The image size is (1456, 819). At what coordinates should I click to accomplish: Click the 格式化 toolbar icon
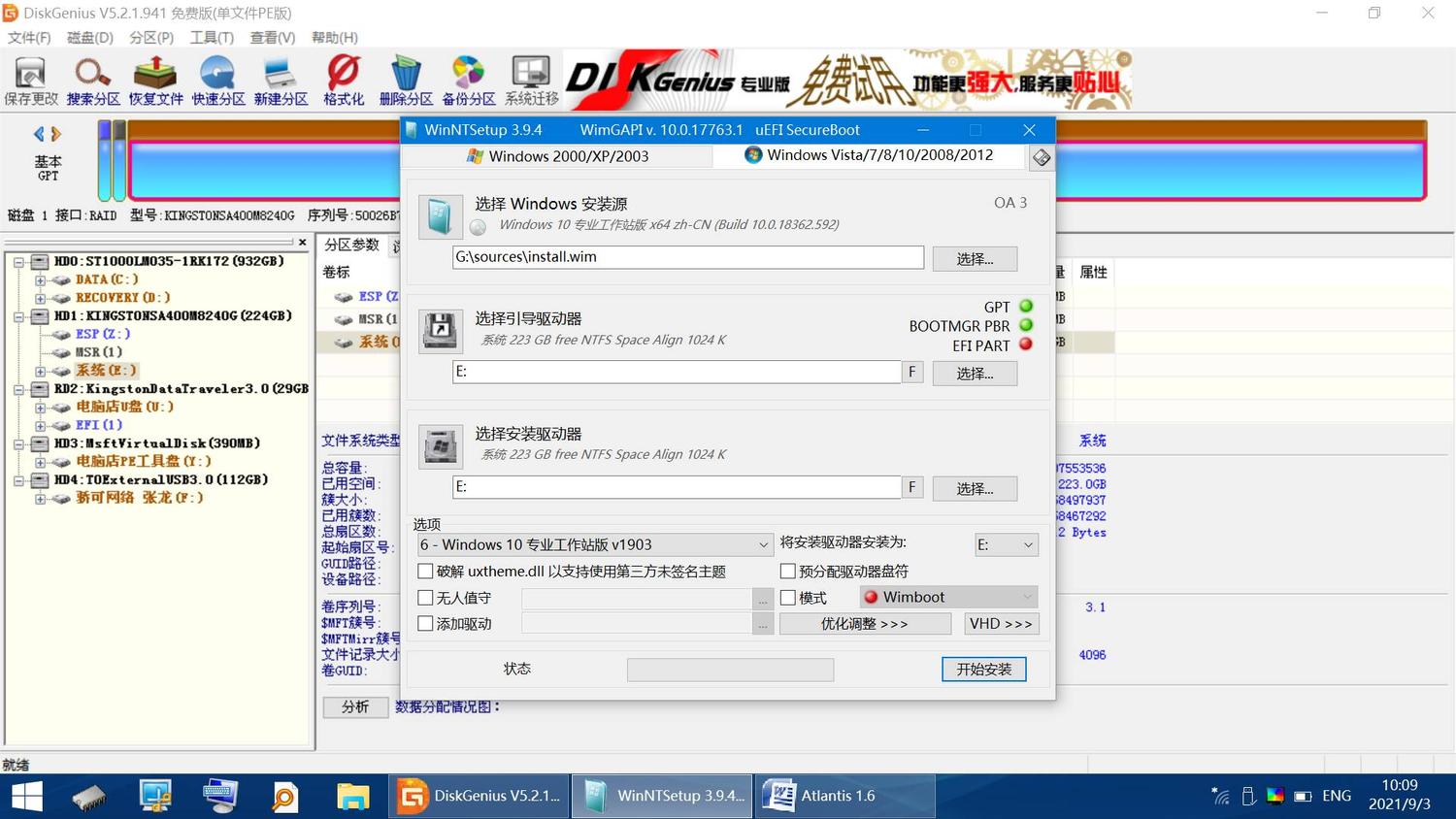[x=344, y=81]
